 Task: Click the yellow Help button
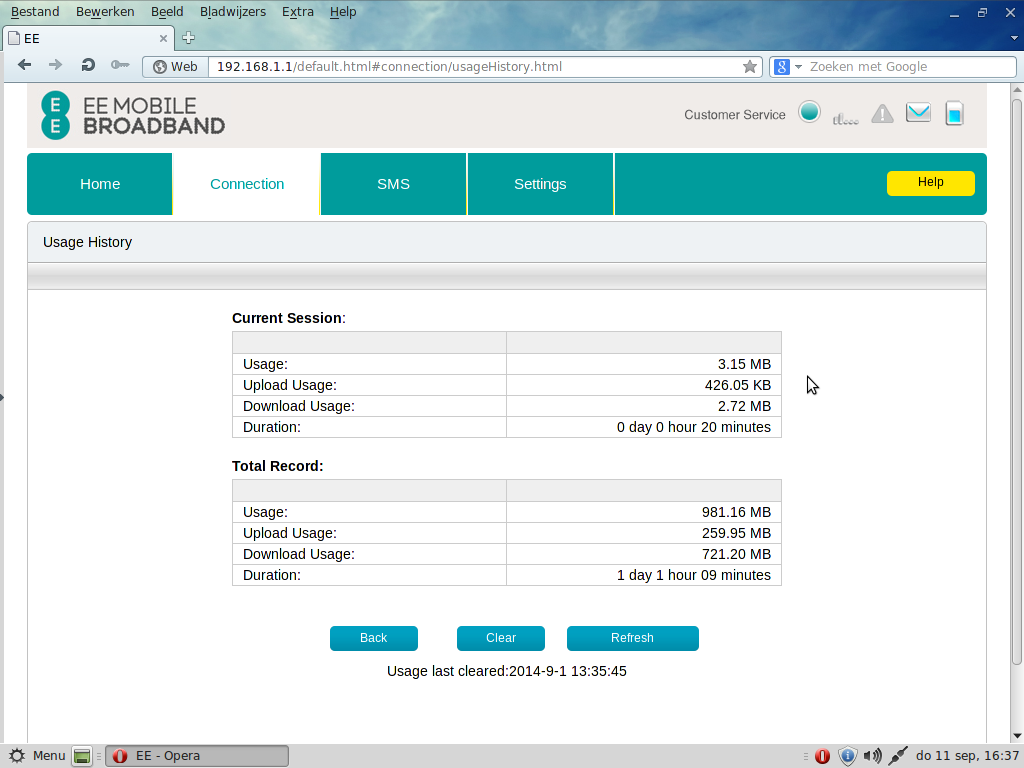click(x=930, y=183)
